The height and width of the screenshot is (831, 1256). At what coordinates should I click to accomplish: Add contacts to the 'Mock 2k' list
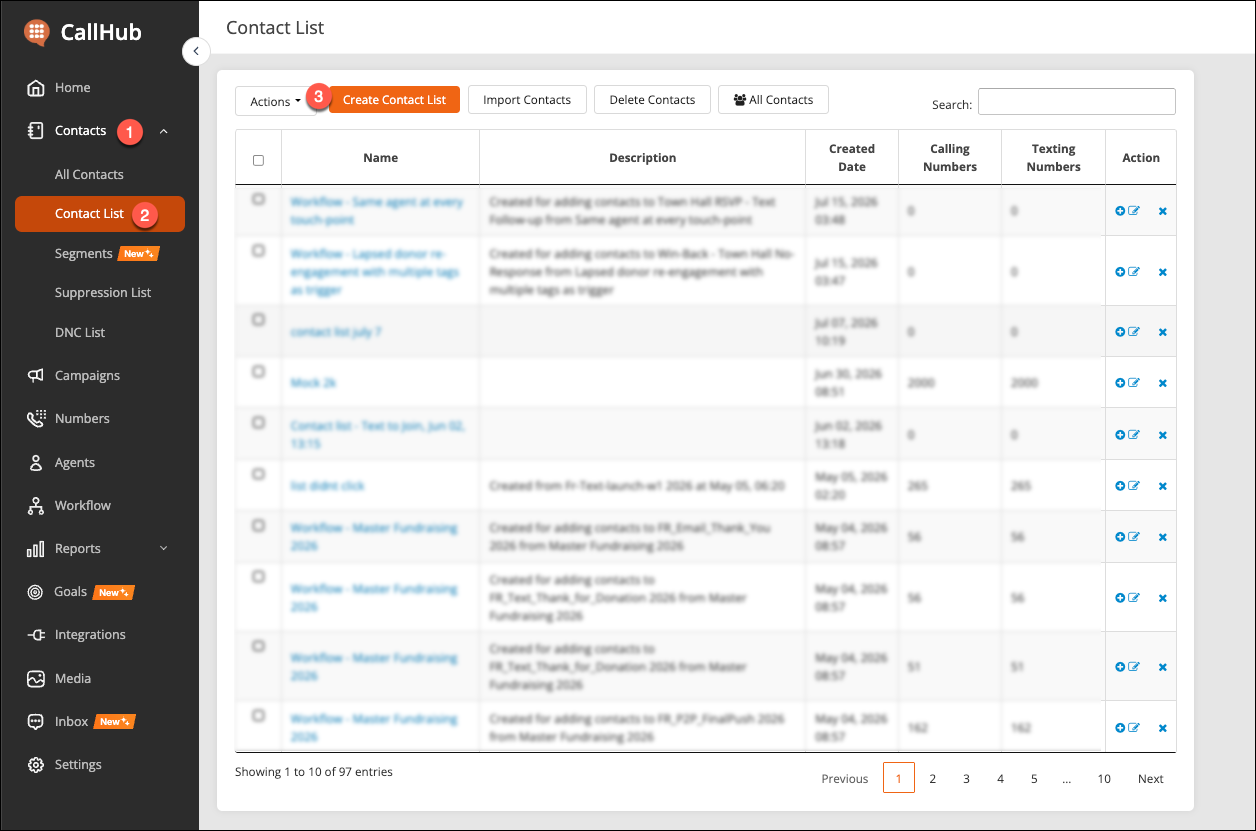pos(1120,383)
